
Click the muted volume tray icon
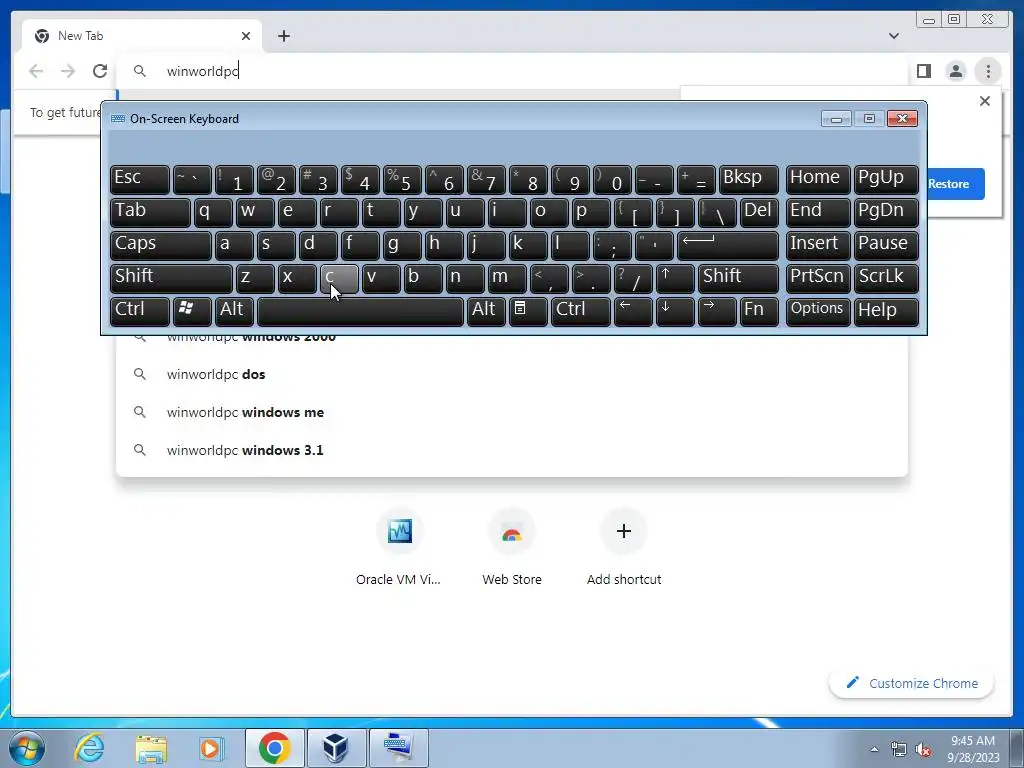(x=923, y=750)
